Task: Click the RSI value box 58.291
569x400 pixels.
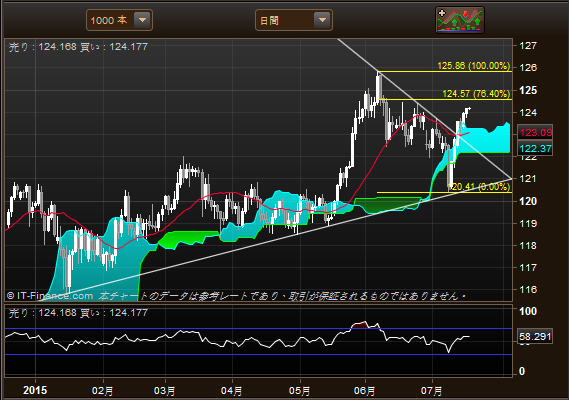Action: click(x=535, y=336)
